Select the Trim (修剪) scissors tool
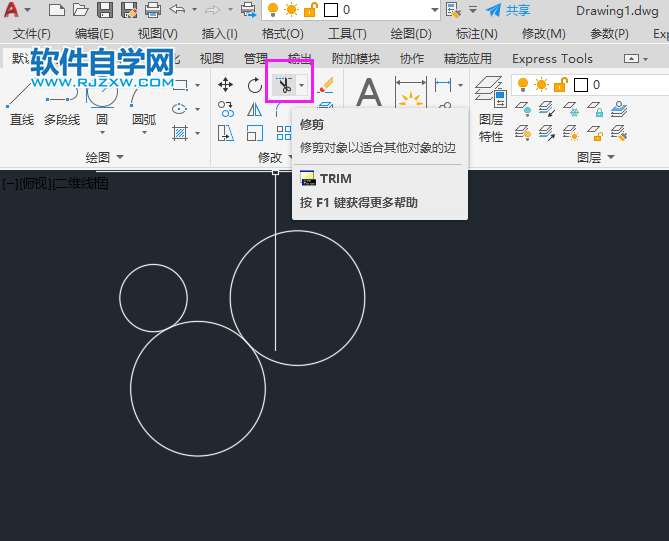The height and width of the screenshot is (541, 669). (284, 86)
